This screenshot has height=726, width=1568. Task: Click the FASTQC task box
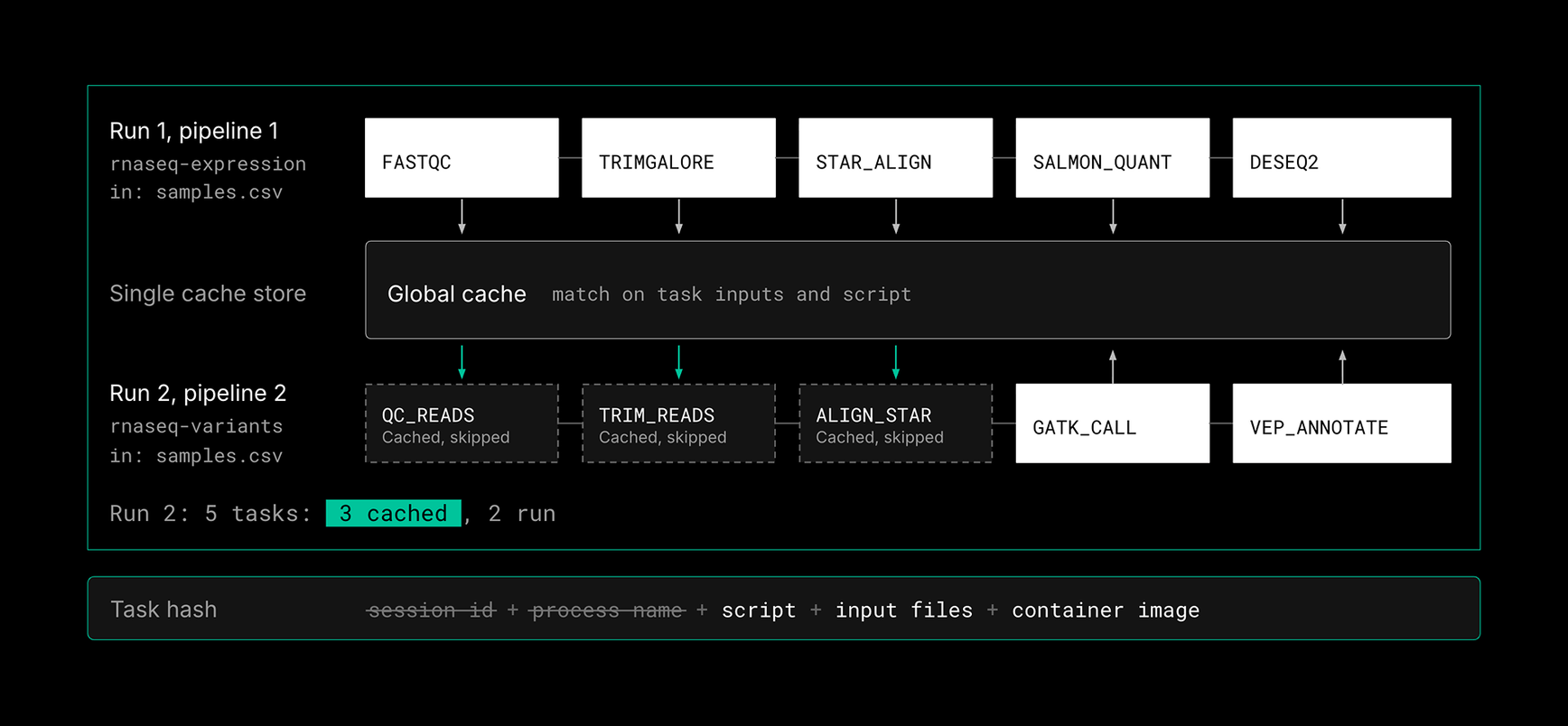[x=462, y=158]
